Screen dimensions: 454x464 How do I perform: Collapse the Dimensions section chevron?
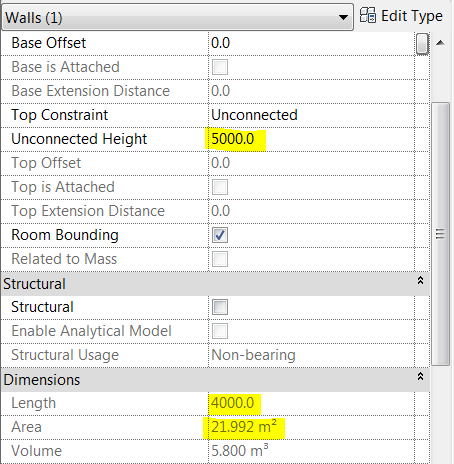420,376
